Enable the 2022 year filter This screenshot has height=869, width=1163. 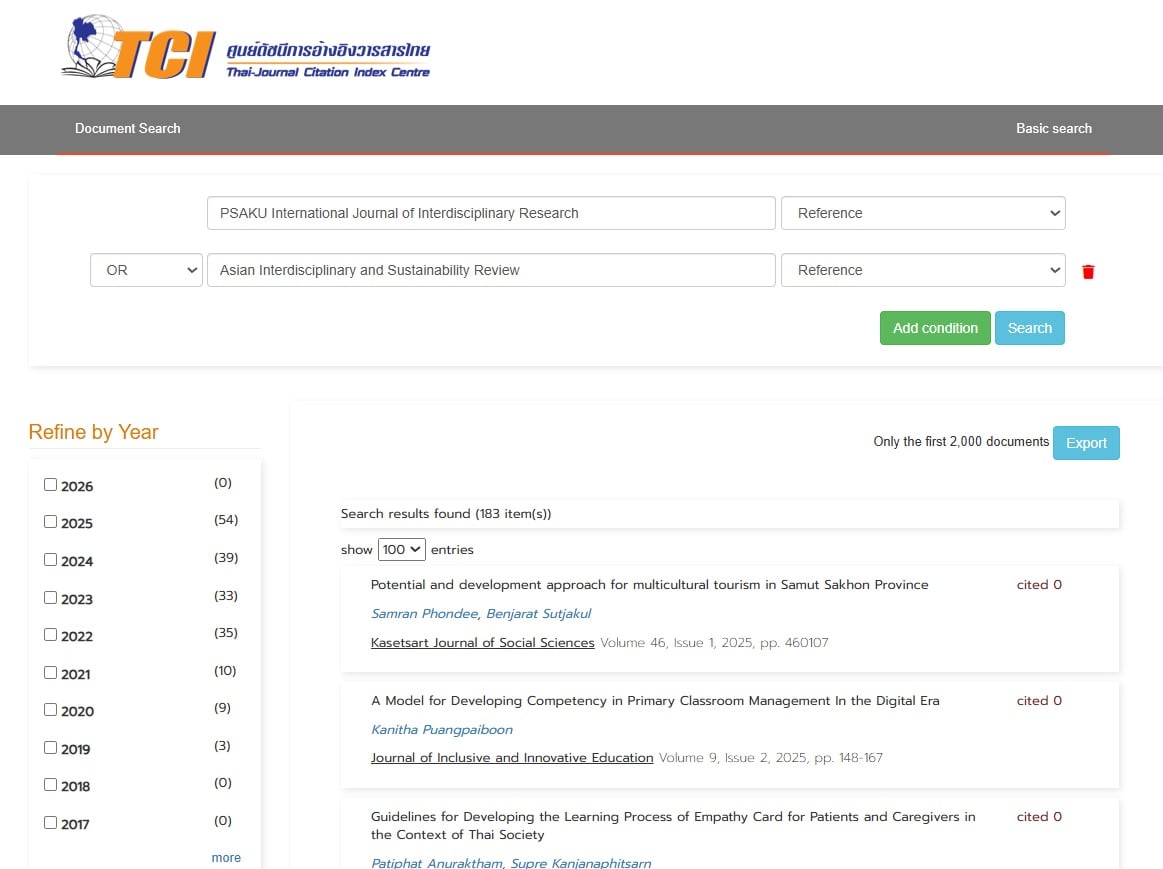(51, 635)
